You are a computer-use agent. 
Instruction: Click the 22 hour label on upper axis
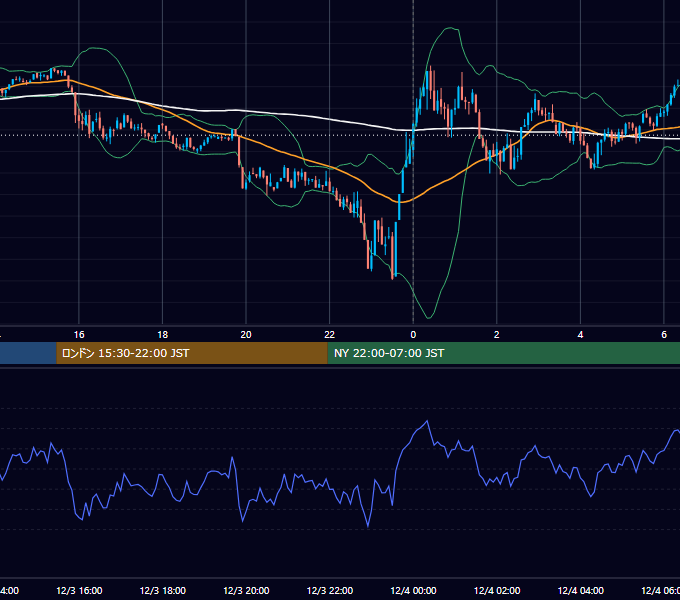[x=330, y=335]
